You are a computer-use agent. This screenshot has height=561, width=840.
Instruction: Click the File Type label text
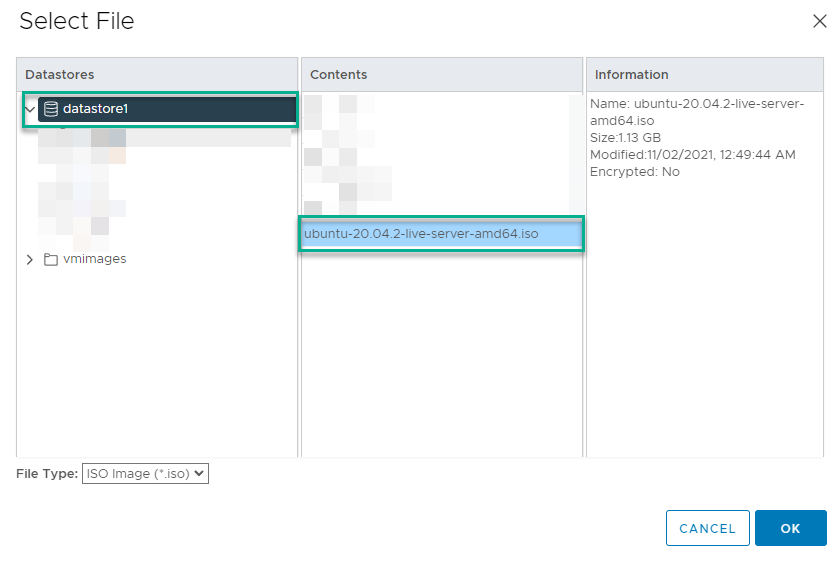click(46, 474)
